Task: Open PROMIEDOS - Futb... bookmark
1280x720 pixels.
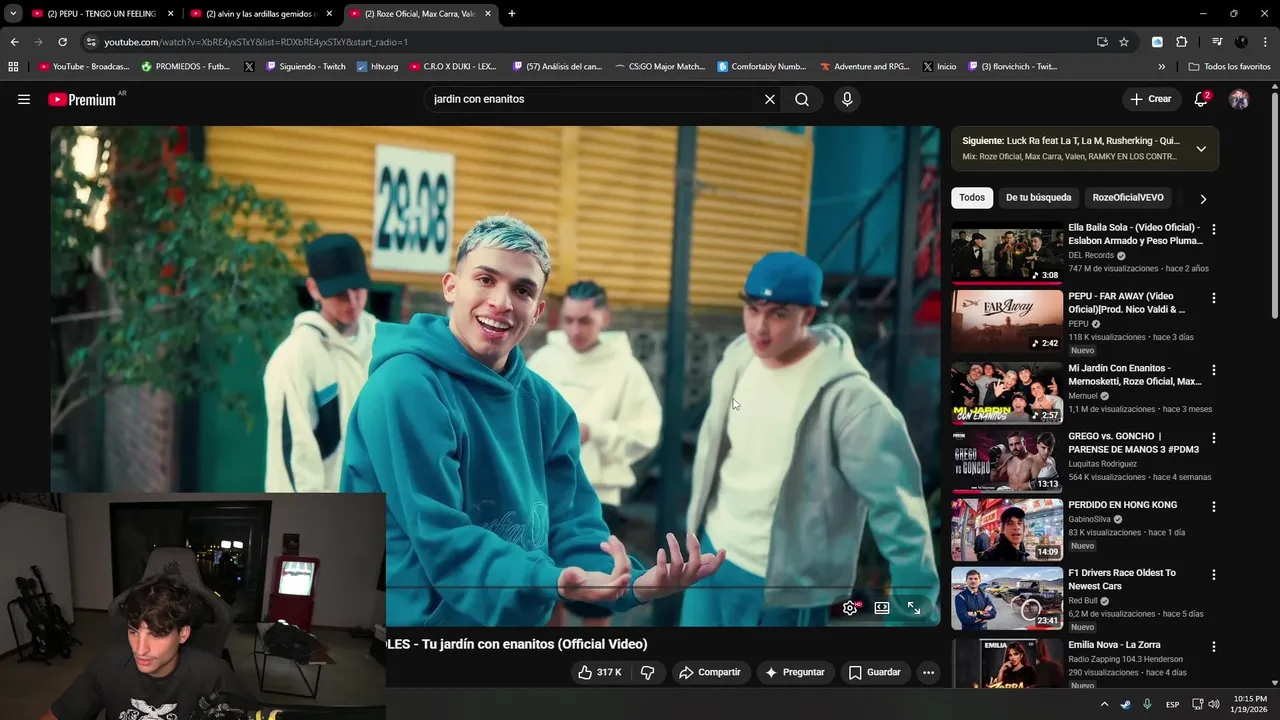Action: [186, 67]
